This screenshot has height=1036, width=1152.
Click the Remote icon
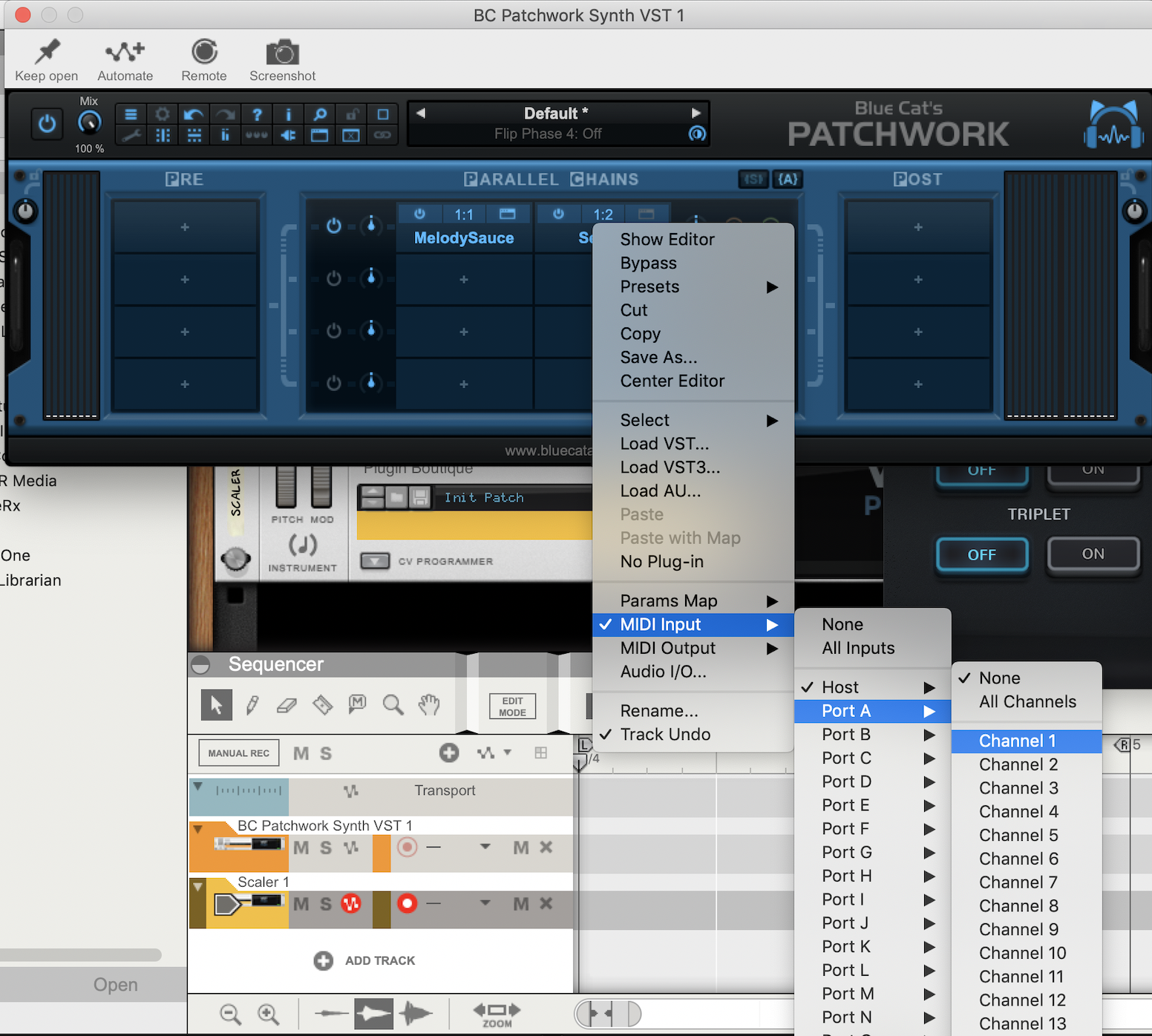[x=204, y=51]
